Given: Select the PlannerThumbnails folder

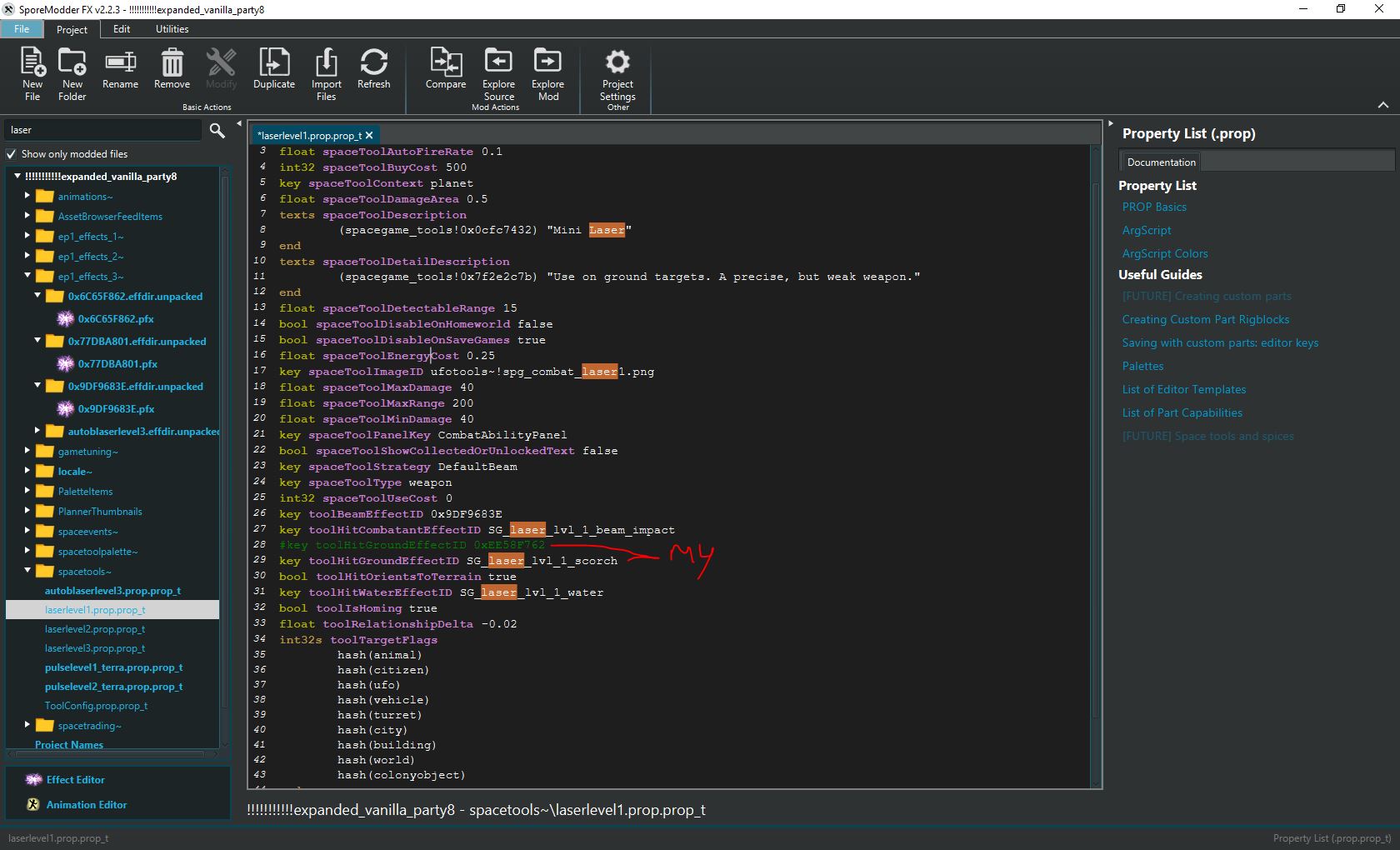Looking at the screenshot, I should [100, 512].
